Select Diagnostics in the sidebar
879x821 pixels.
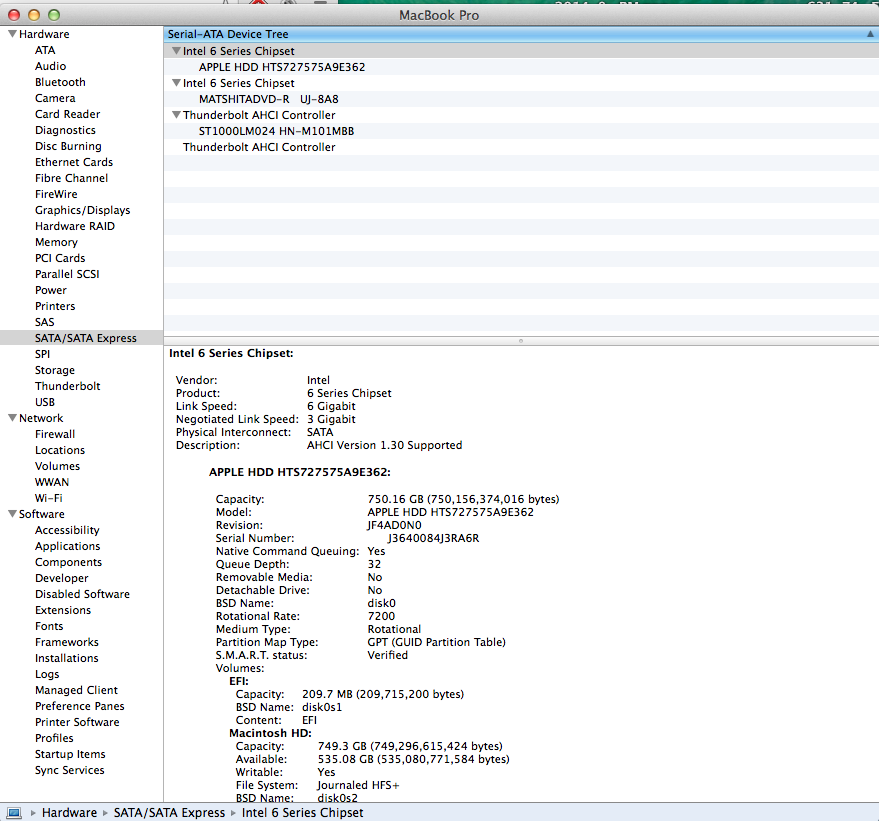pos(65,130)
